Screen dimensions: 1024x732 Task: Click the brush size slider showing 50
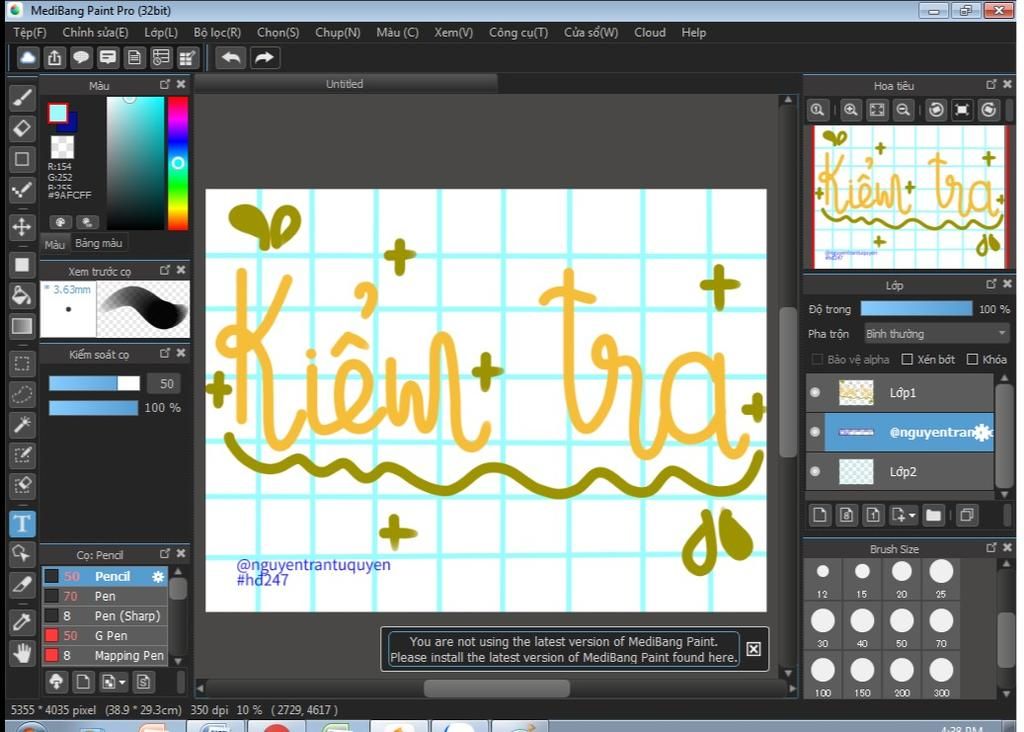(x=94, y=383)
